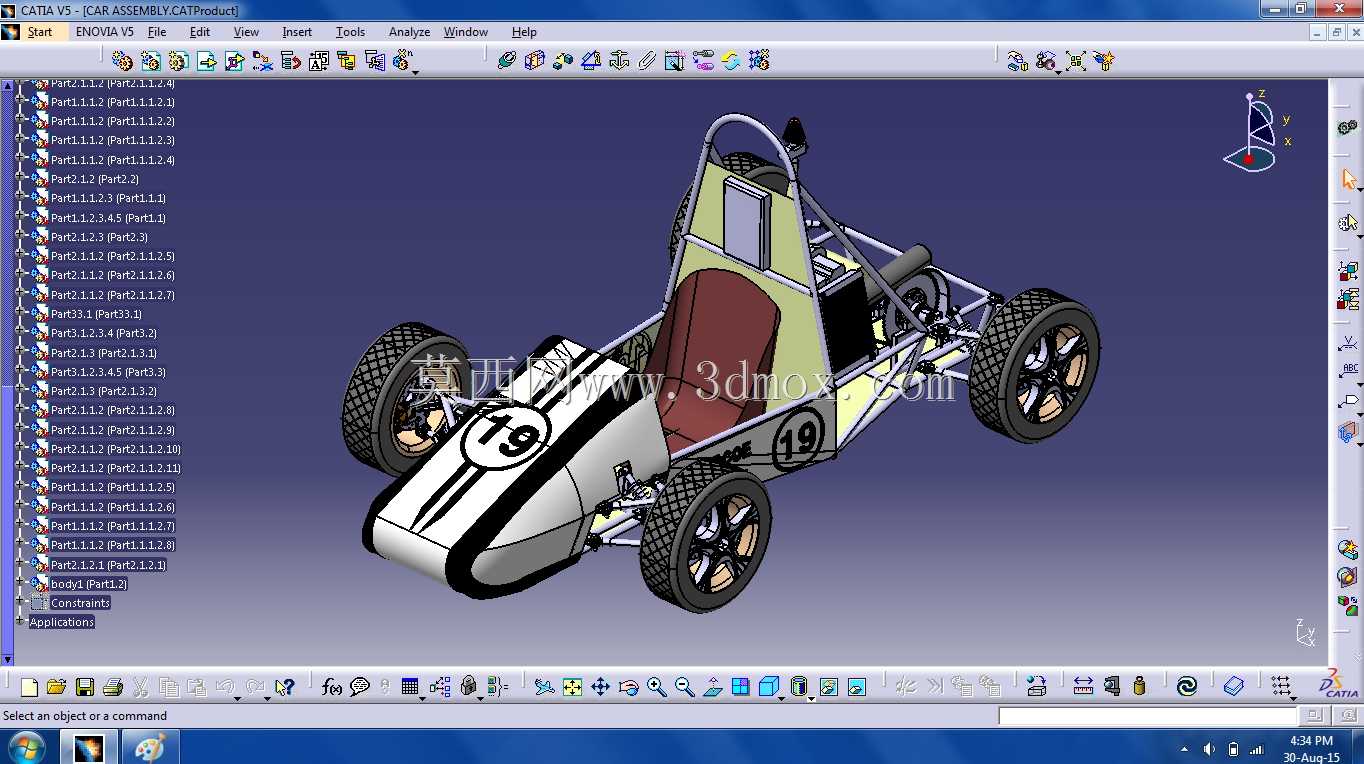Open the Analyze menu
Image resolution: width=1364 pixels, height=764 pixels.
409,32
